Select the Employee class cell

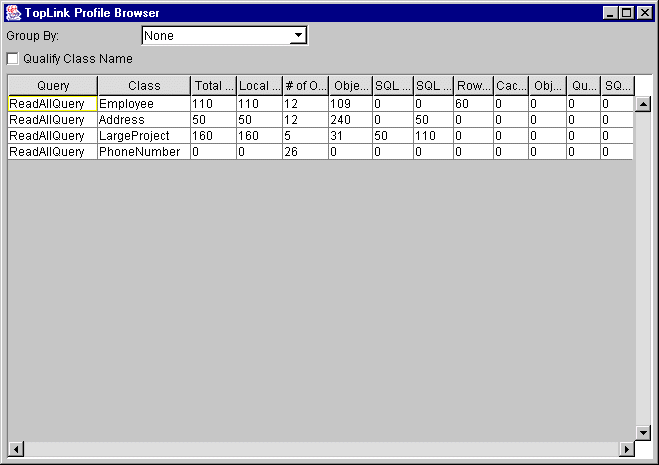click(x=144, y=104)
